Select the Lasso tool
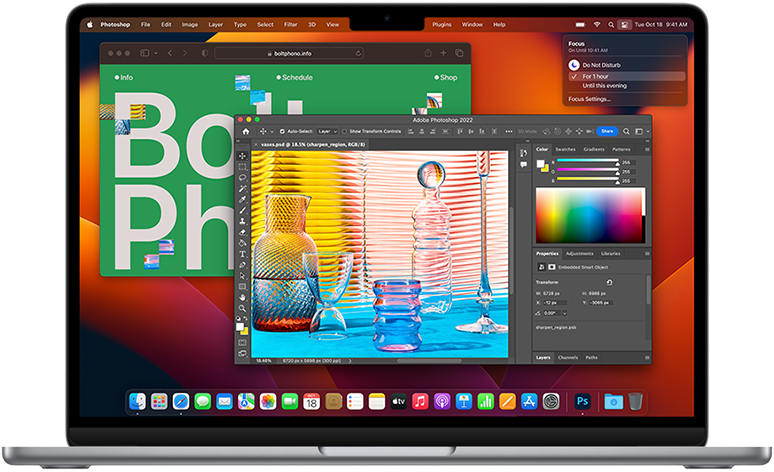The image size is (774, 472). (x=242, y=178)
